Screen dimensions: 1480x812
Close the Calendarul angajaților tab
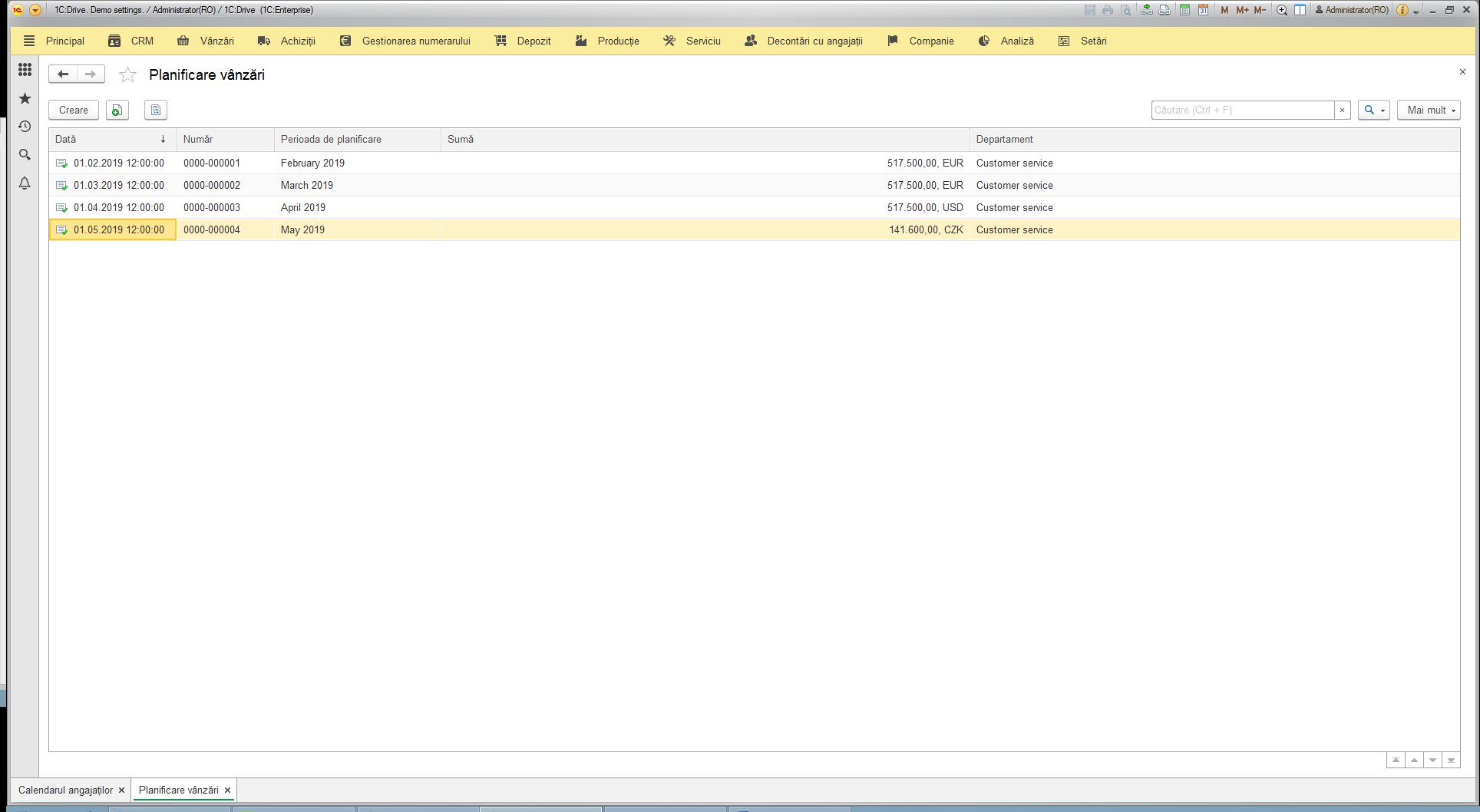click(121, 790)
